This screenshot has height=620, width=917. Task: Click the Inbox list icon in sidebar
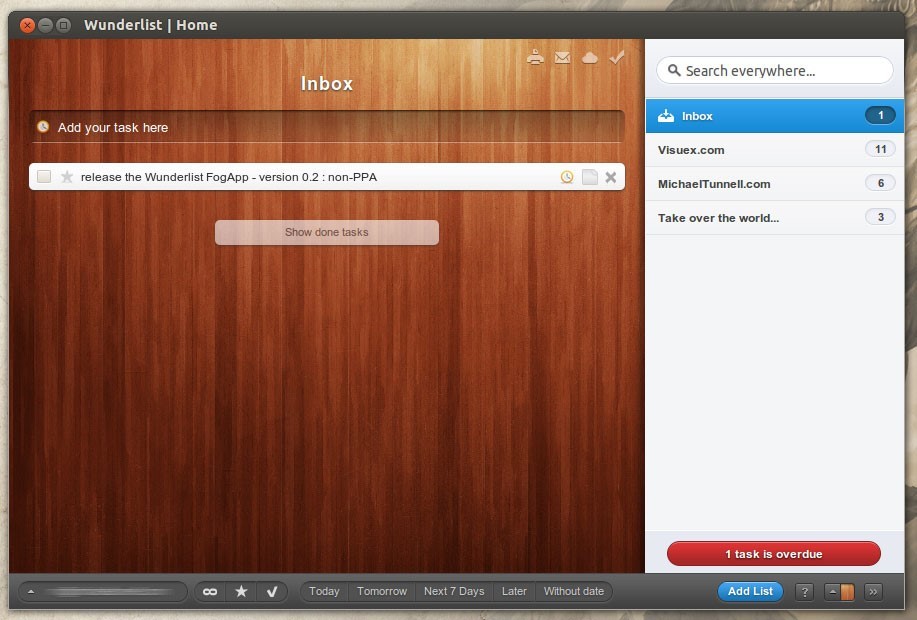click(667, 115)
